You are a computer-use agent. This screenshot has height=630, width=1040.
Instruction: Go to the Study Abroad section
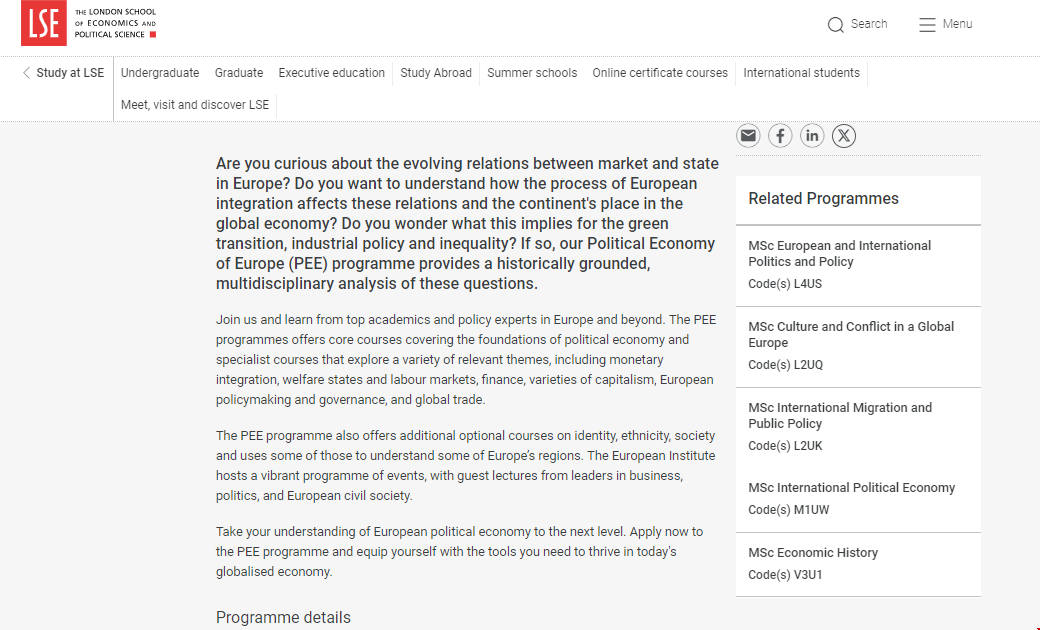tap(436, 73)
